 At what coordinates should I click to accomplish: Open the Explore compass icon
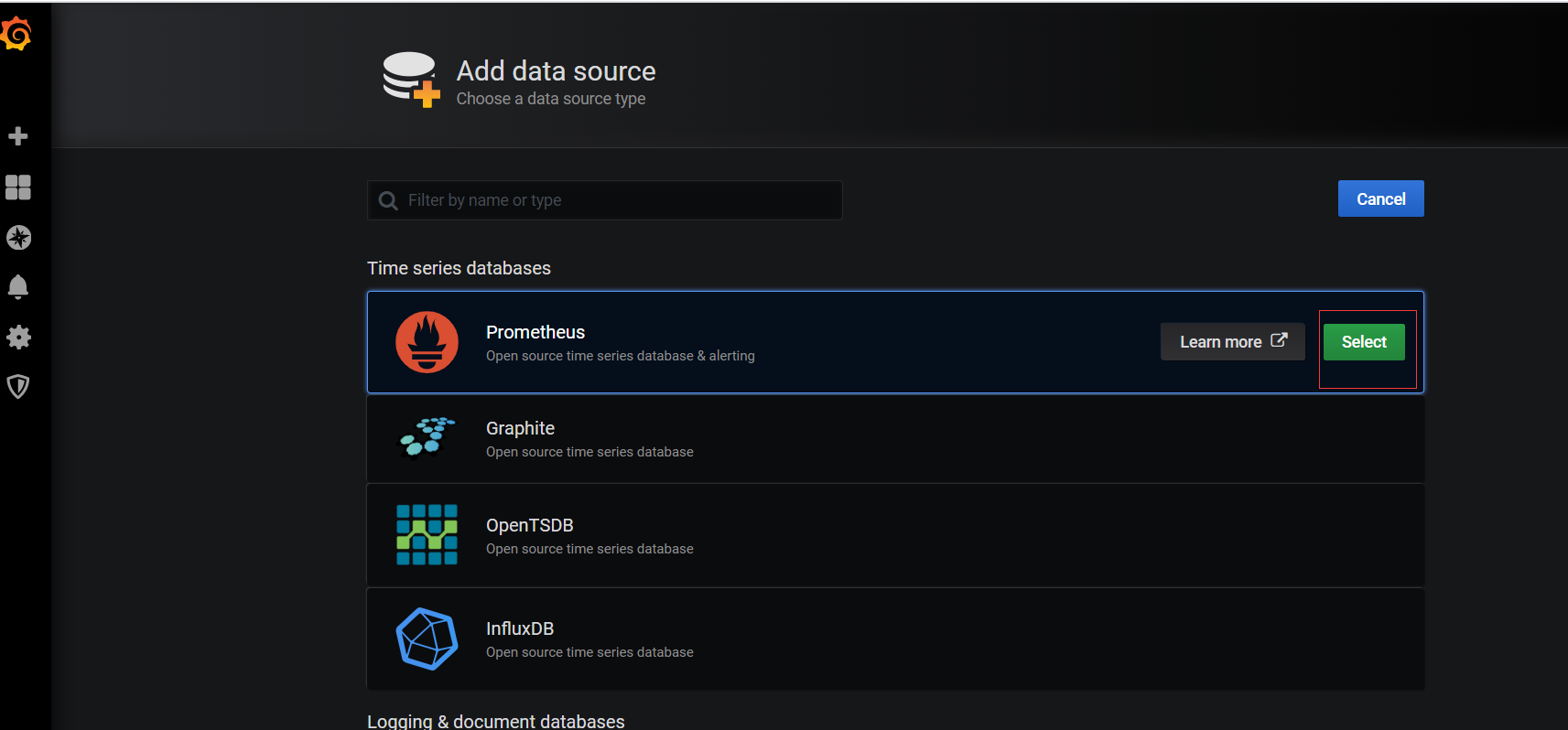pos(18,238)
